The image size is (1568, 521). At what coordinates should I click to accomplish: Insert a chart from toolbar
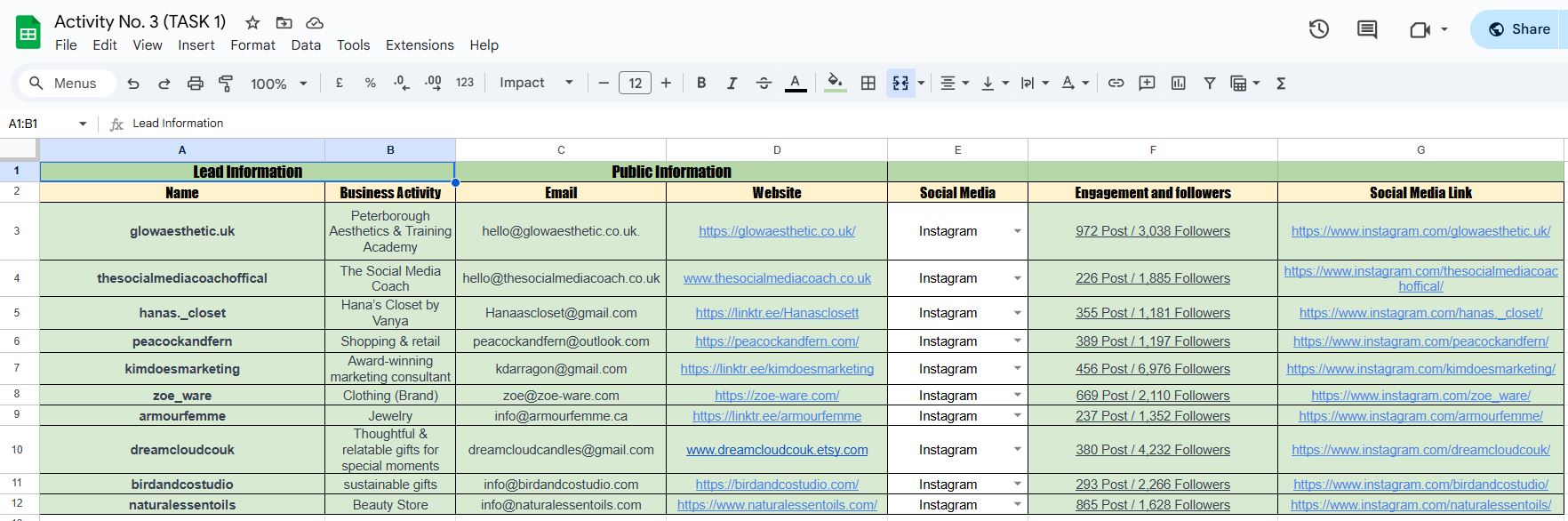click(x=1178, y=83)
